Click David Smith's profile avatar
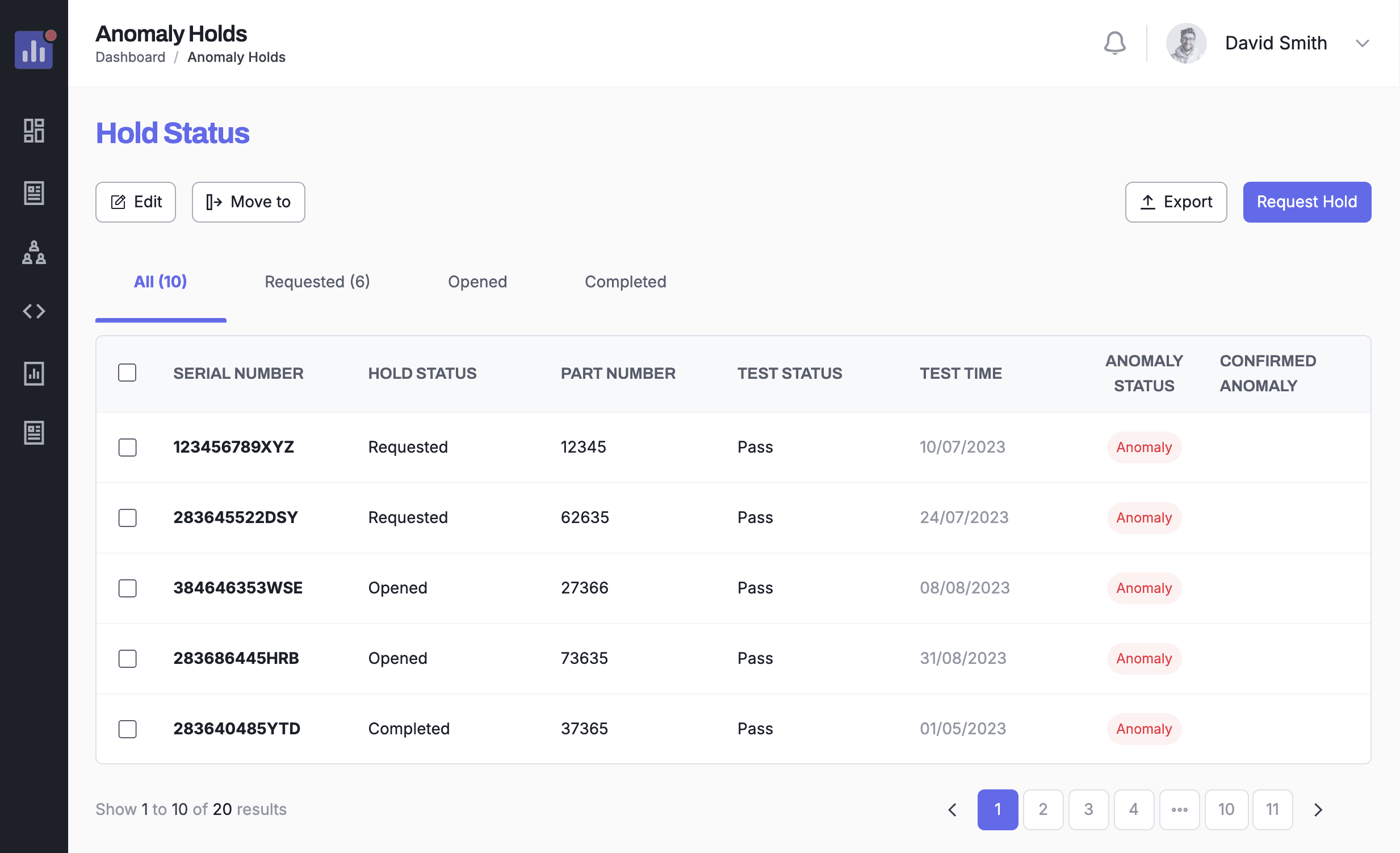 (1186, 43)
